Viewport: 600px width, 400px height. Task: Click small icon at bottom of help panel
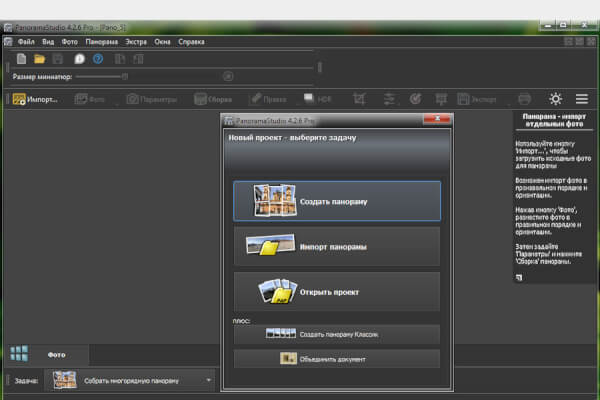[519, 278]
